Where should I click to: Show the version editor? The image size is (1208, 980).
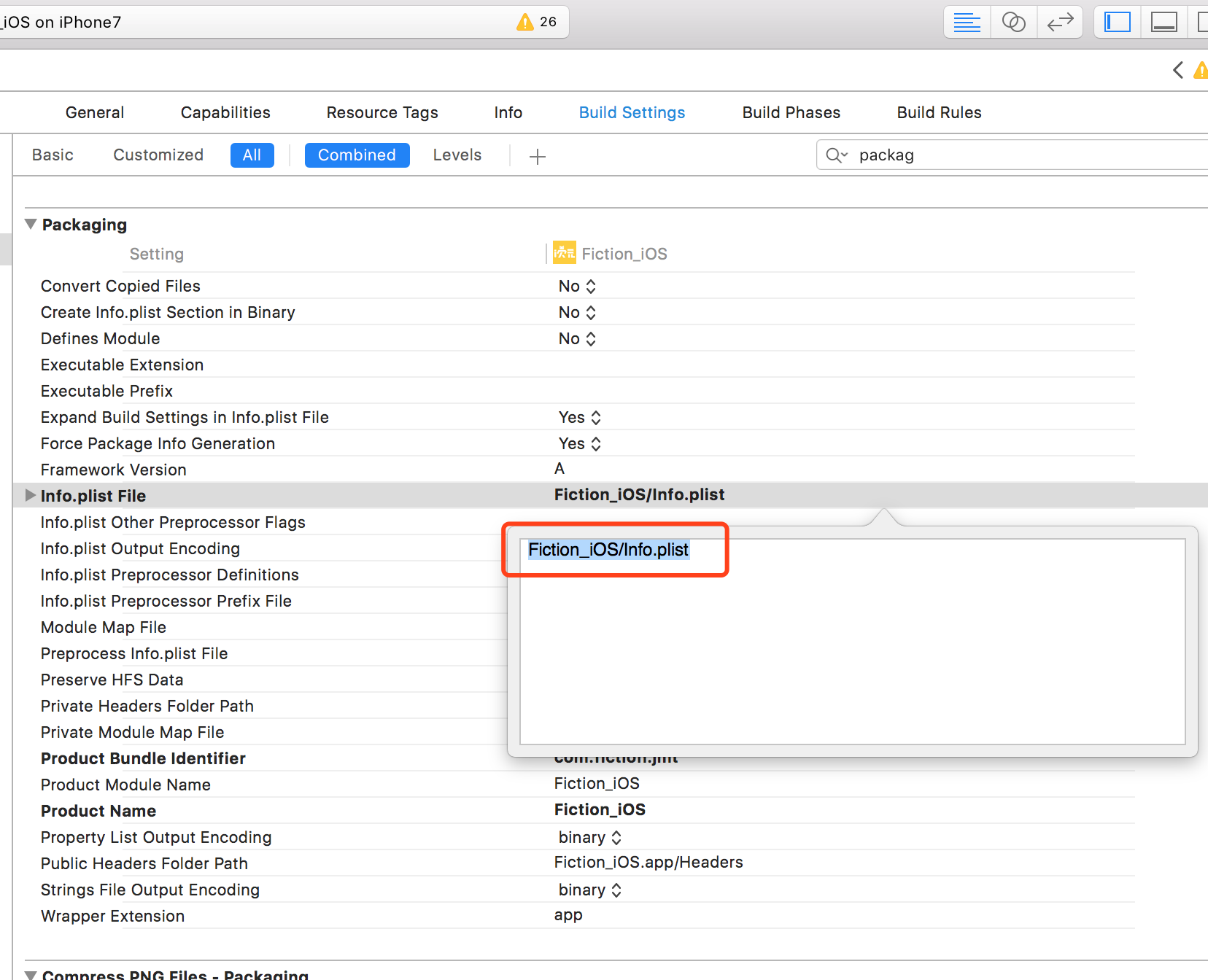coord(1060,22)
